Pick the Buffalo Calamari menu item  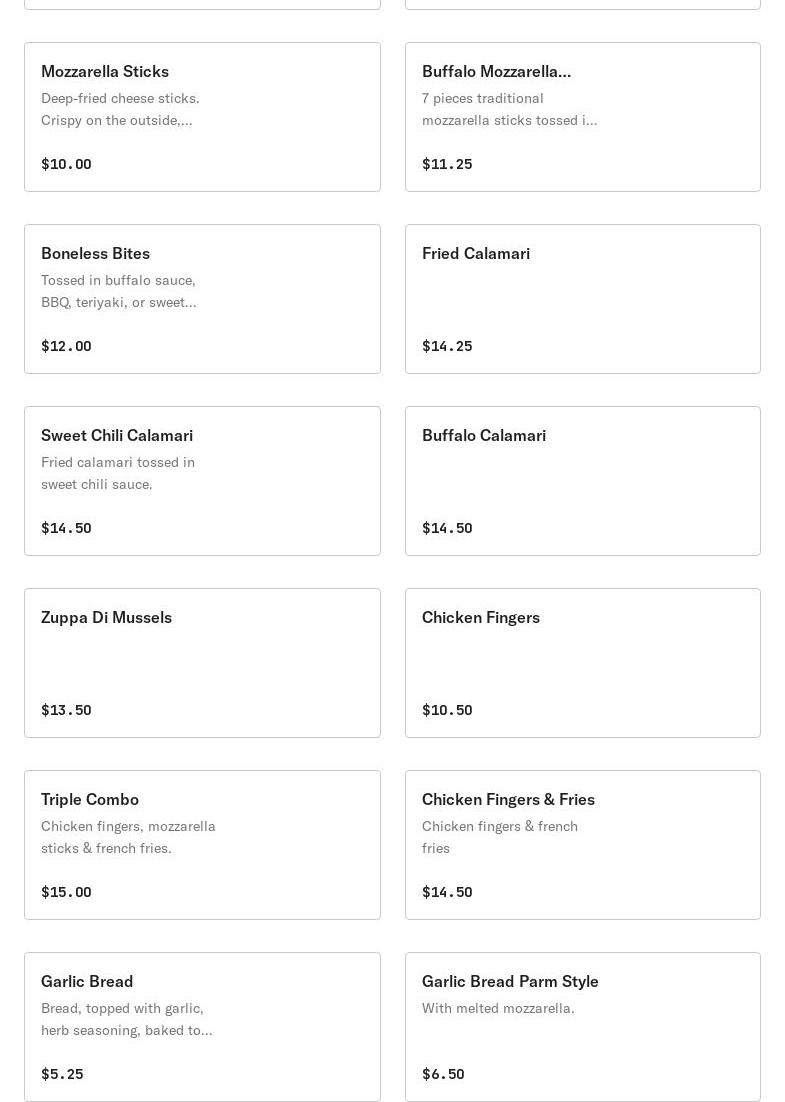pos(582,481)
